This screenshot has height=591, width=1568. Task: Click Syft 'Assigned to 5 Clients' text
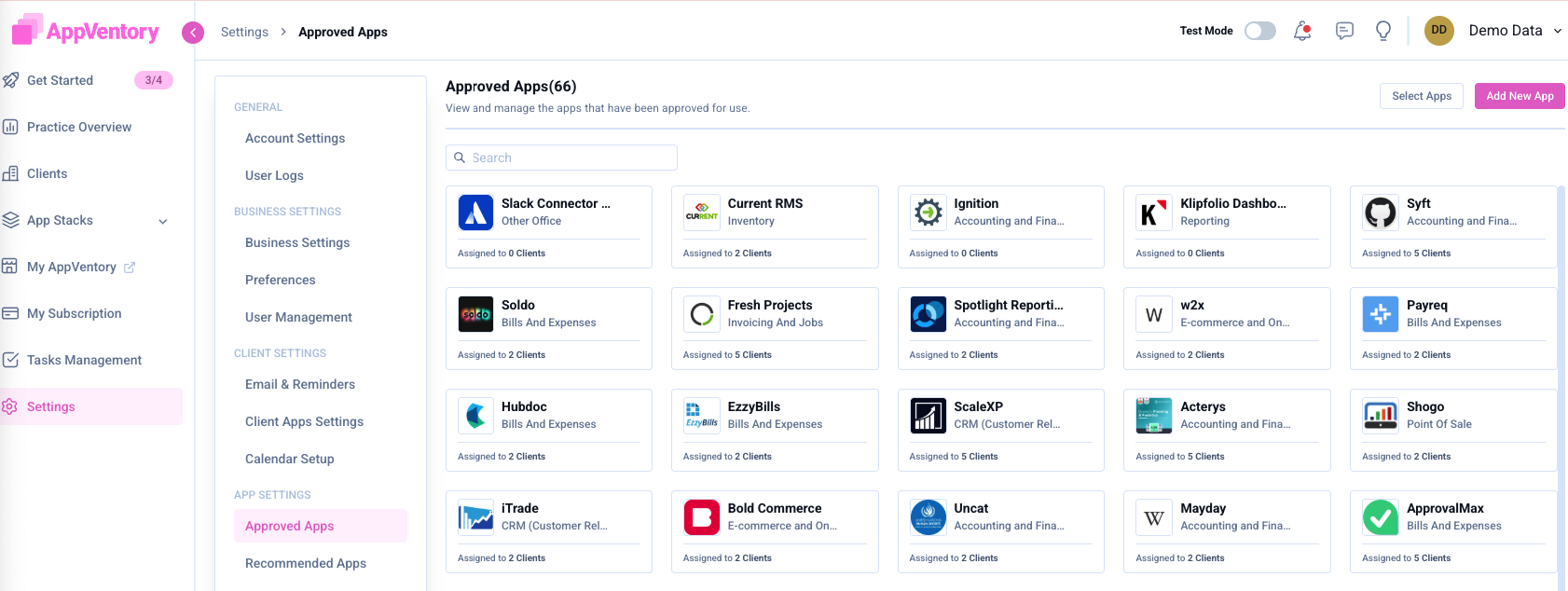click(x=1406, y=254)
